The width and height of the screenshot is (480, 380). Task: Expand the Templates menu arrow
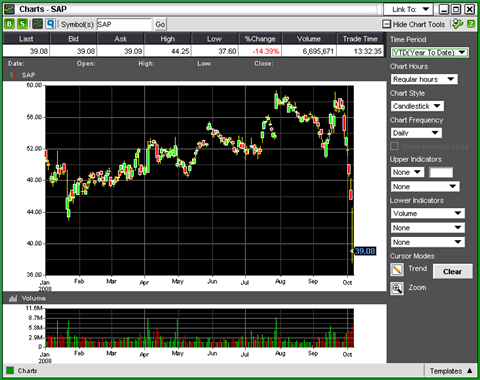point(470,371)
